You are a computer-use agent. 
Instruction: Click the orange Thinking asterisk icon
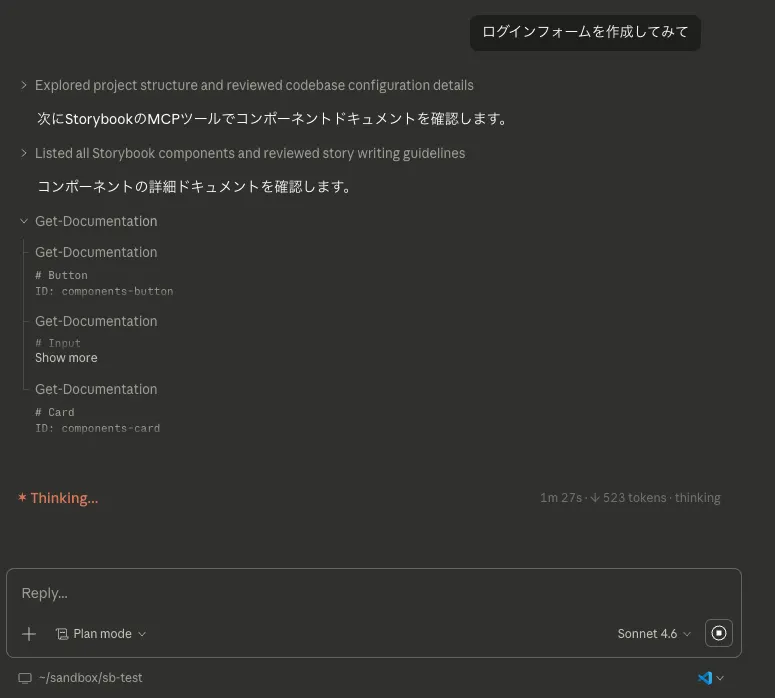coord(22,498)
